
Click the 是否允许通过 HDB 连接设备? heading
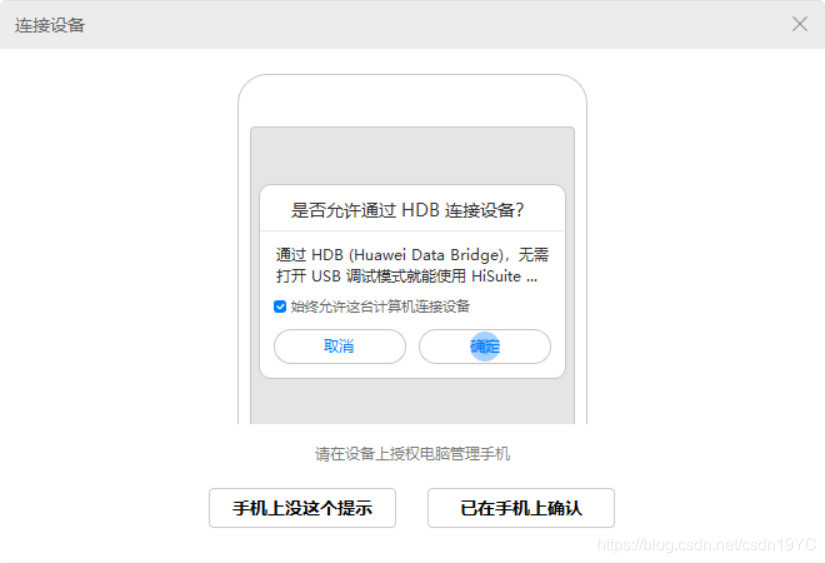tap(407, 210)
